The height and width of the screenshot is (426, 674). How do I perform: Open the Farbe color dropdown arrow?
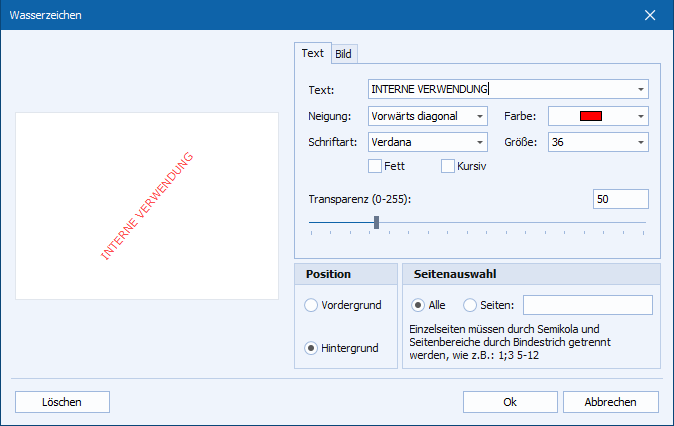pyautogui.click(x=640, y=116)
